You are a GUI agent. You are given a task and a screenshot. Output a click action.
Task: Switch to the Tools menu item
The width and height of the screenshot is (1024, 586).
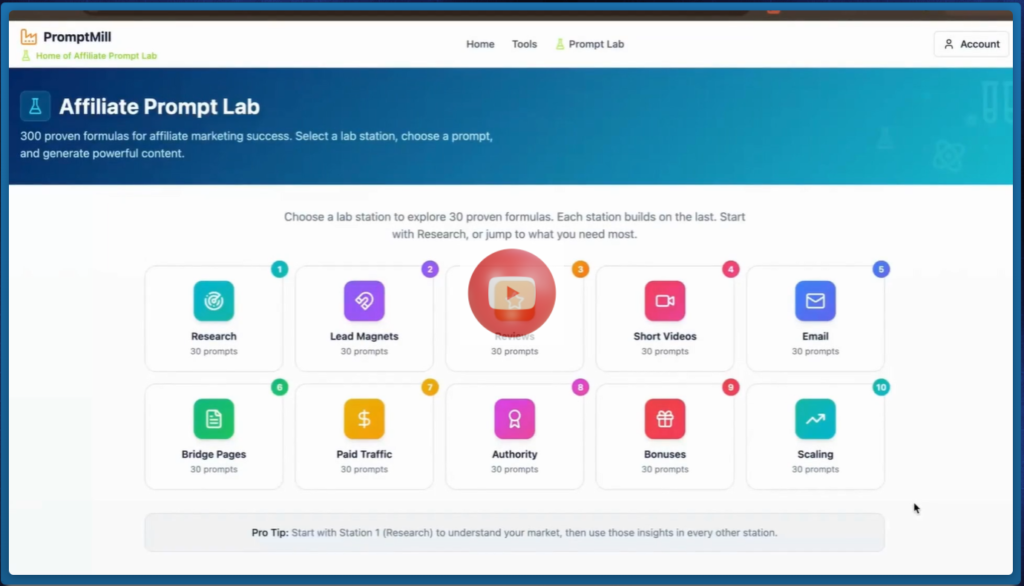525,44
